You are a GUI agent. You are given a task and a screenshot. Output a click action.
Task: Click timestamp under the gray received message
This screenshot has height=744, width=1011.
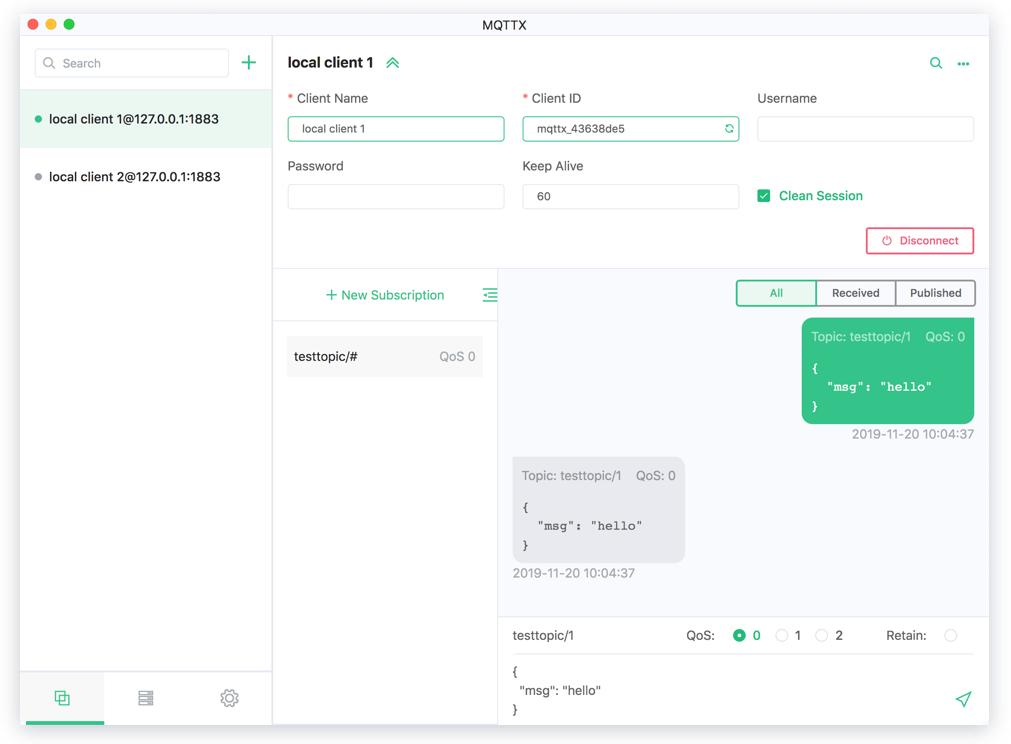573,573
